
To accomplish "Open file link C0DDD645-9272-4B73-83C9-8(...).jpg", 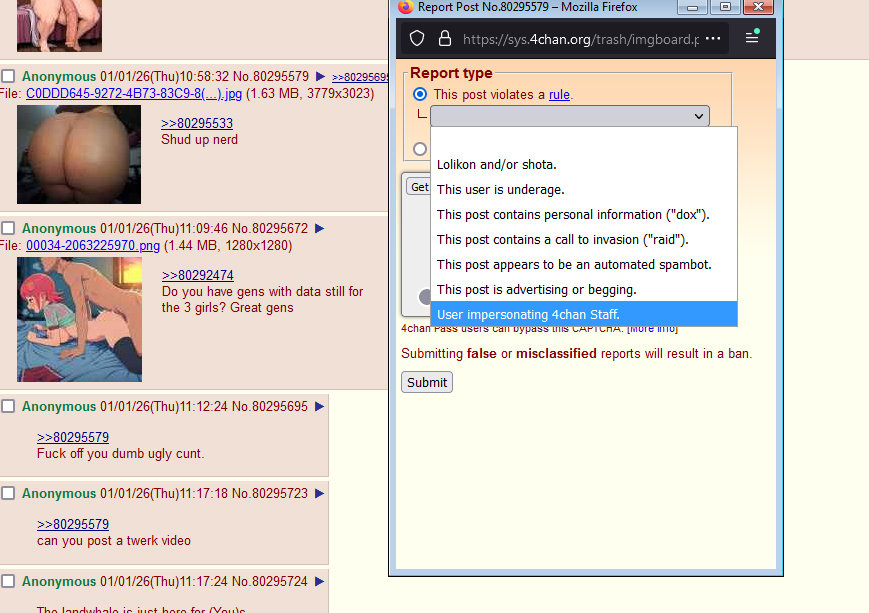I will (x=134, y=94).
